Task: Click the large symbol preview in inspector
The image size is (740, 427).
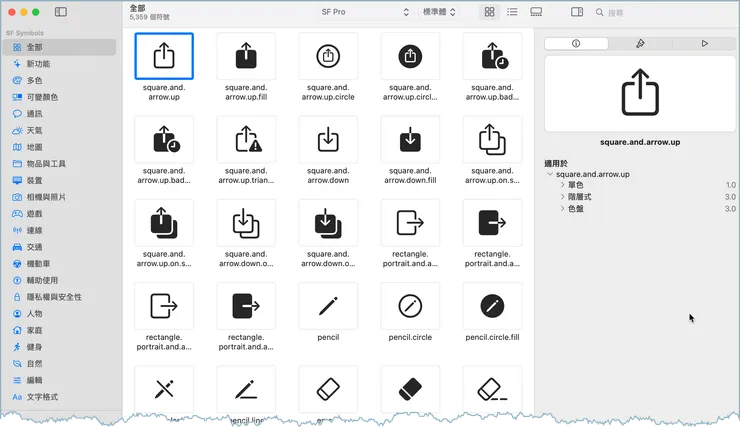Action: [x=640, y=93]
